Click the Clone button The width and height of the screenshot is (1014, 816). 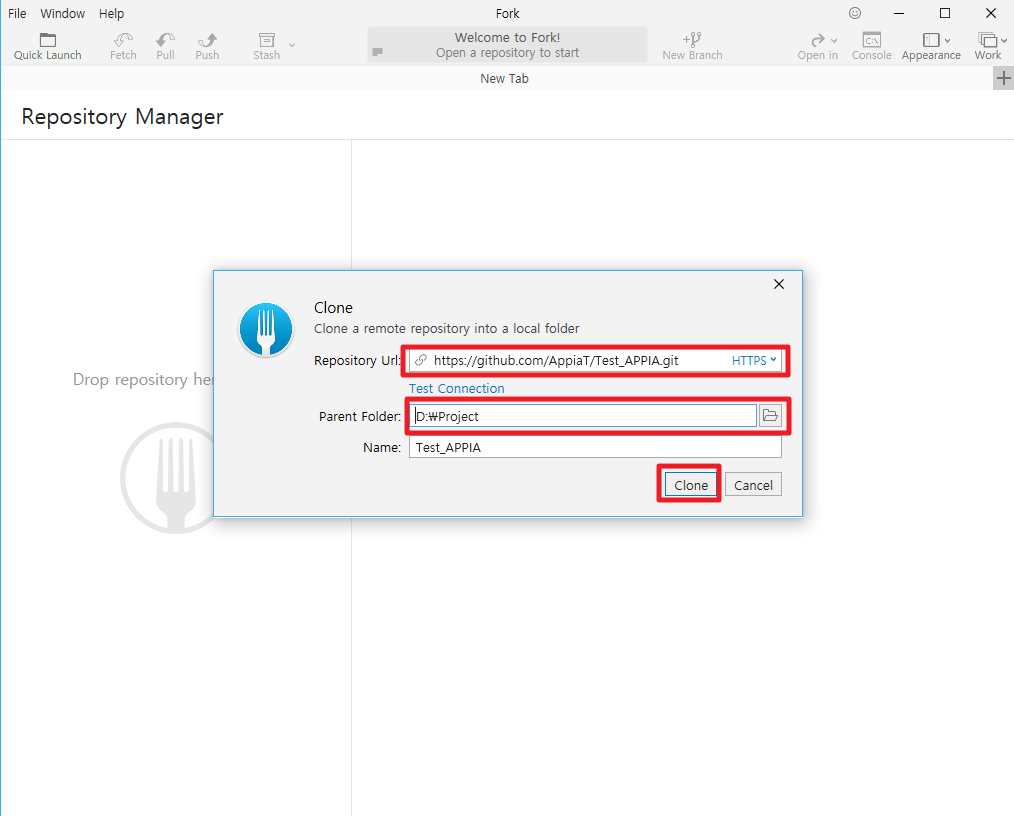691,485
